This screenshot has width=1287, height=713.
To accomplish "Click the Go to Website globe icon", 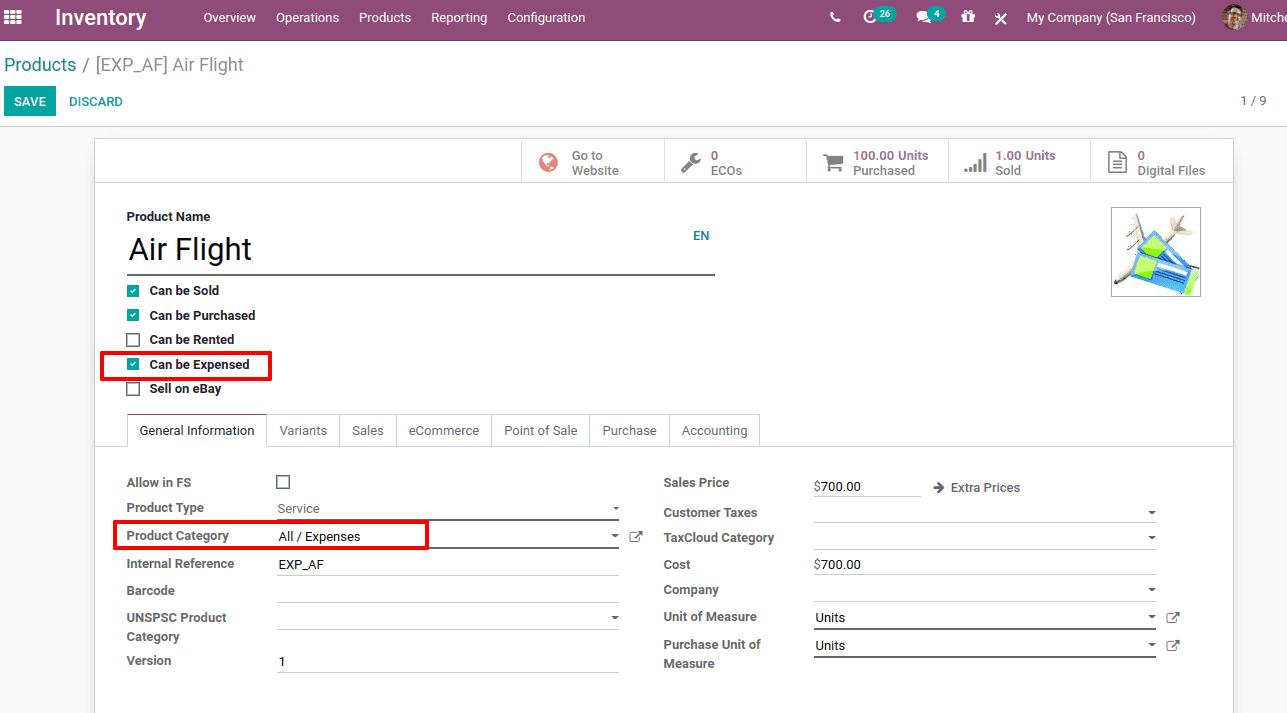I will [x=548, y=162].
